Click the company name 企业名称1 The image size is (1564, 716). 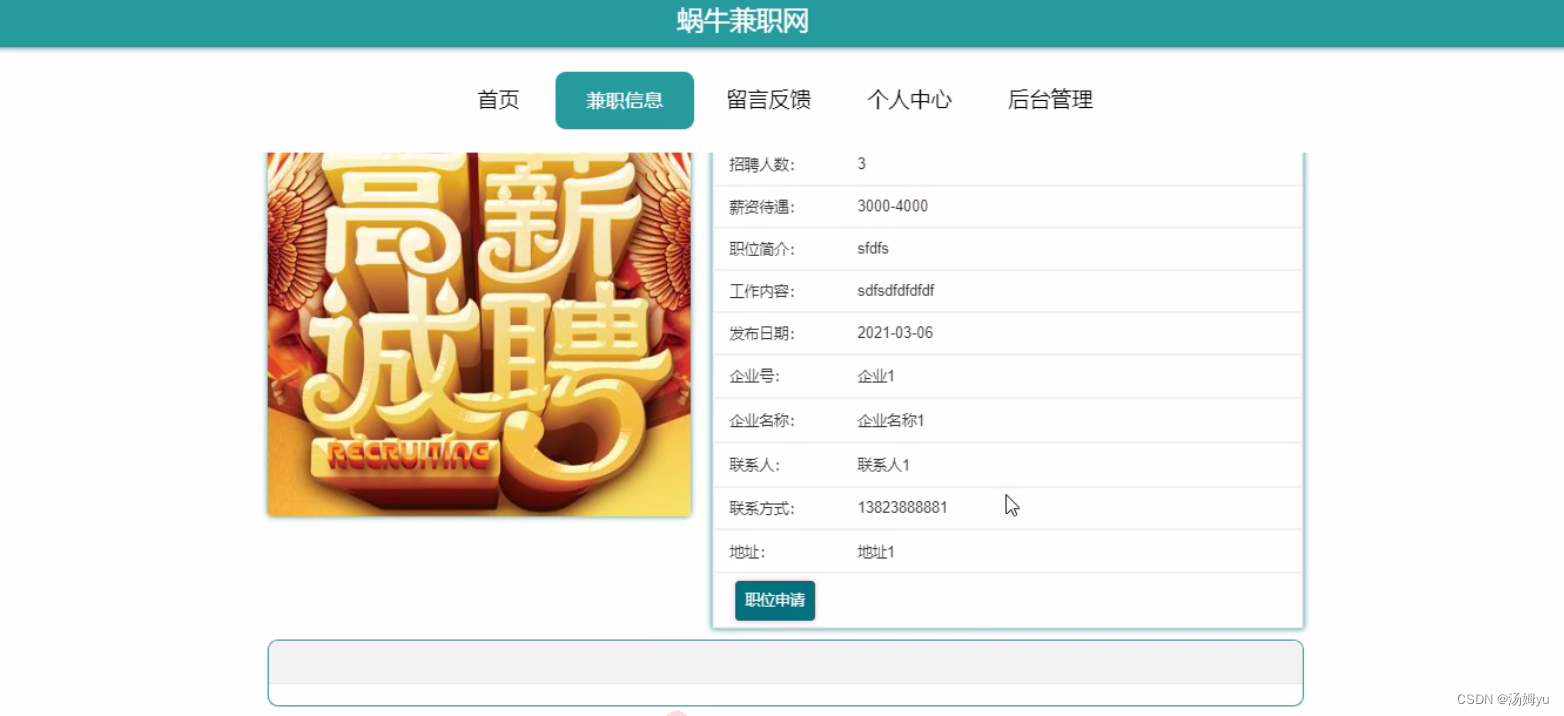click(x=889, y=420)
